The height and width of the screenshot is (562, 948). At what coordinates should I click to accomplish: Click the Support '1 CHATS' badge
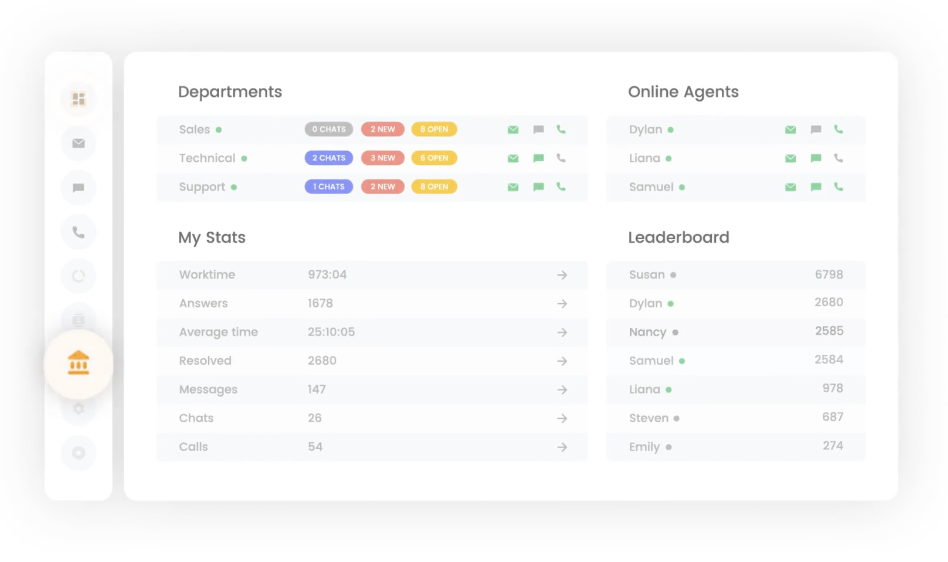[329, 187]
